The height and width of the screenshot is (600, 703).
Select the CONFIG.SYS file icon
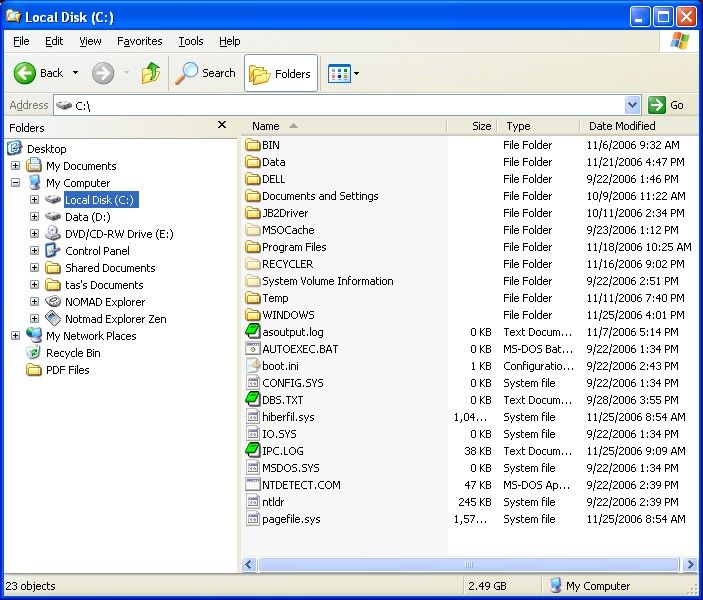[253, 383]
